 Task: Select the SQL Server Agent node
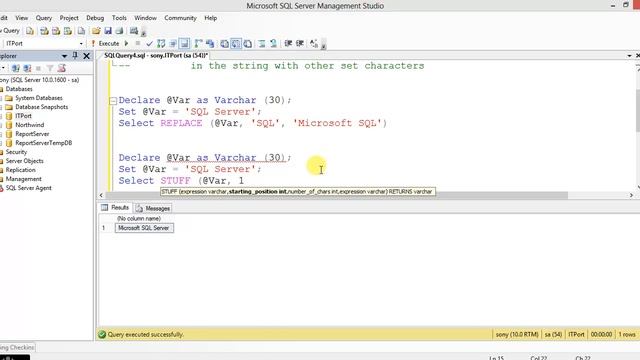pyautogui.click(x=29, y=188)
